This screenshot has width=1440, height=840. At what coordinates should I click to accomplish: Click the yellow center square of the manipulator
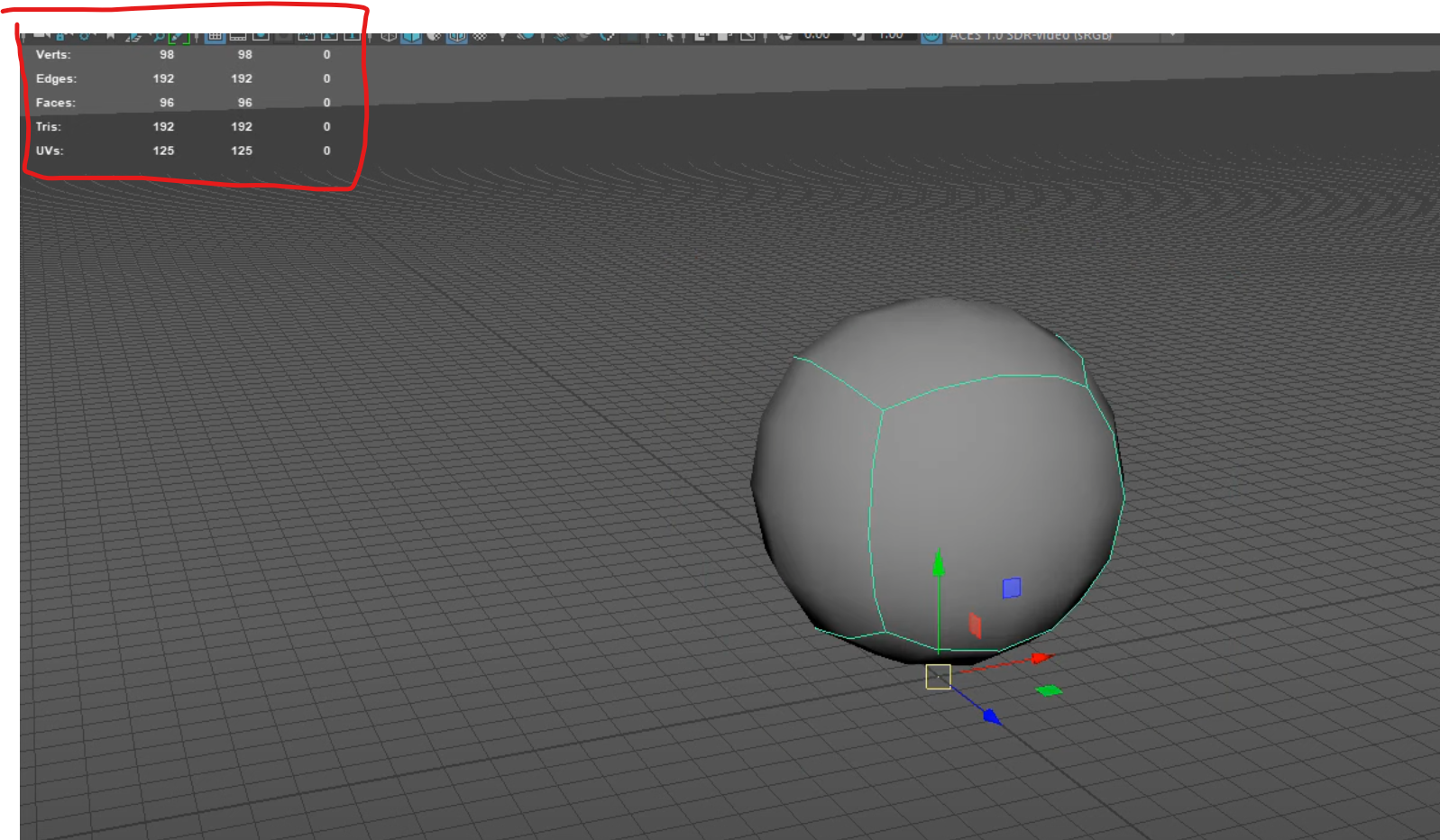[938, 677]
